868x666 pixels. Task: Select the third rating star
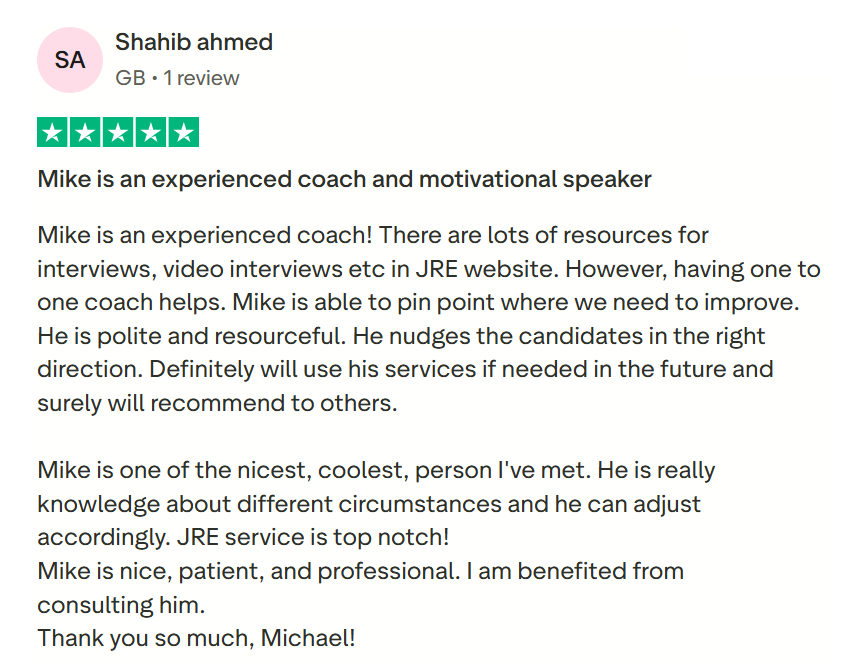pyautogui.click(x=118, y=132)
